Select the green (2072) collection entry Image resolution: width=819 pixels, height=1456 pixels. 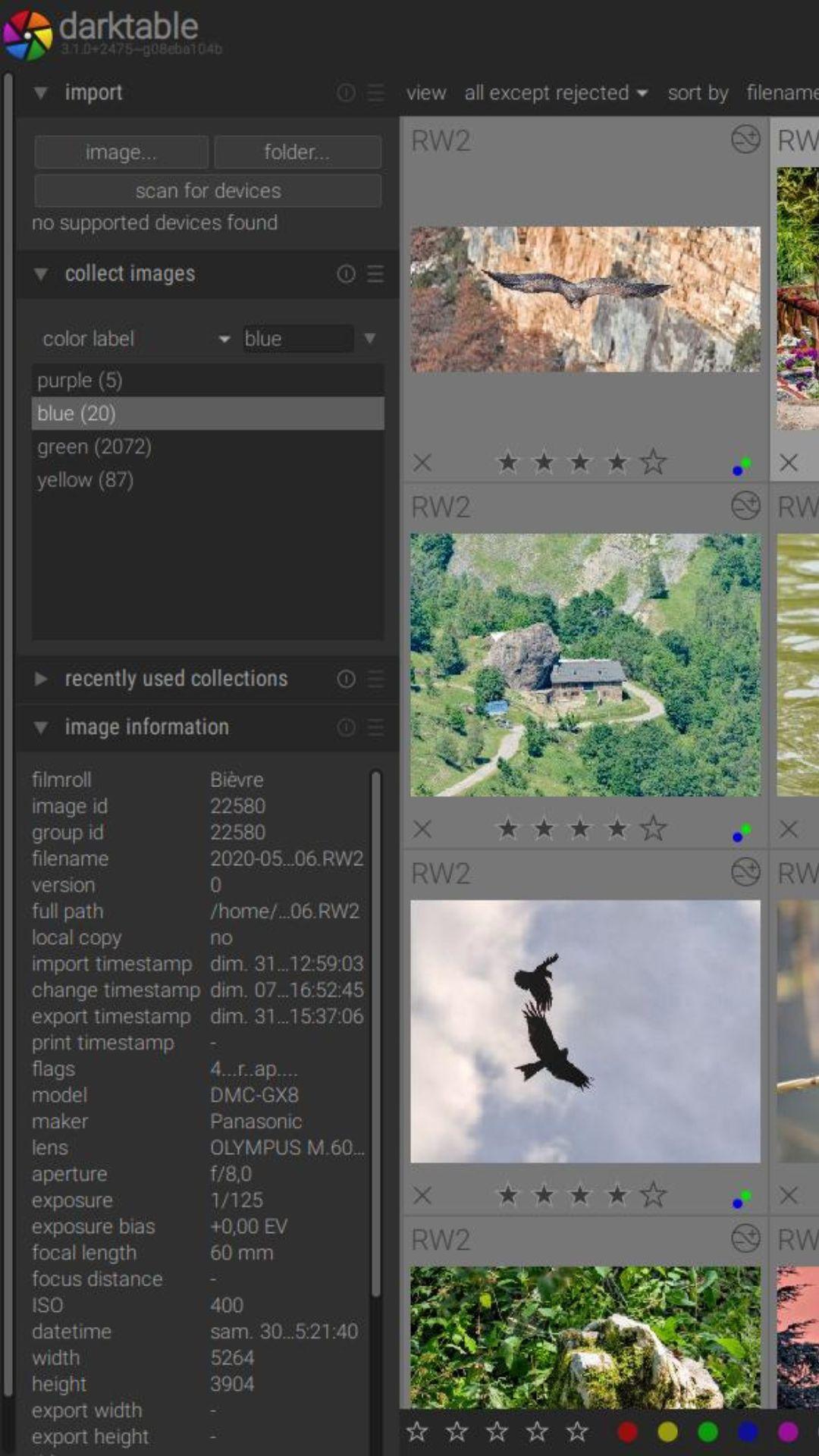pos(94,447)
